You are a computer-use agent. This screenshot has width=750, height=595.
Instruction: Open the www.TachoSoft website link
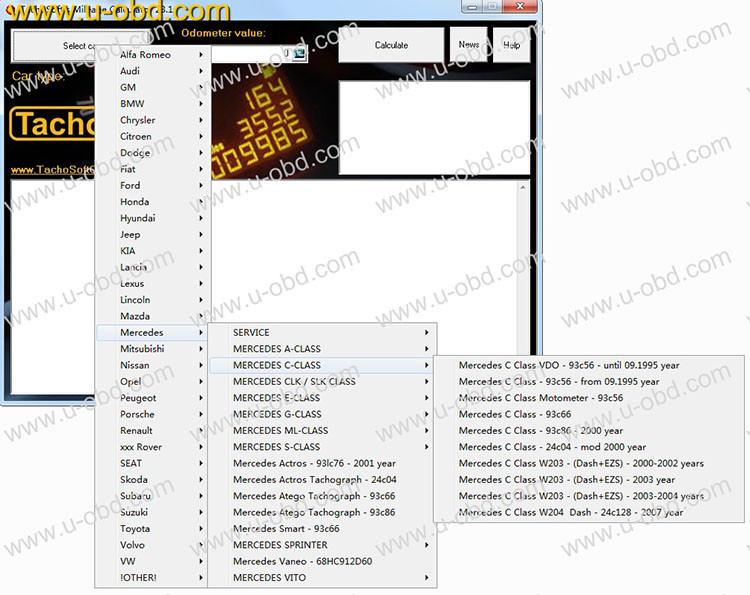(53, 170)
